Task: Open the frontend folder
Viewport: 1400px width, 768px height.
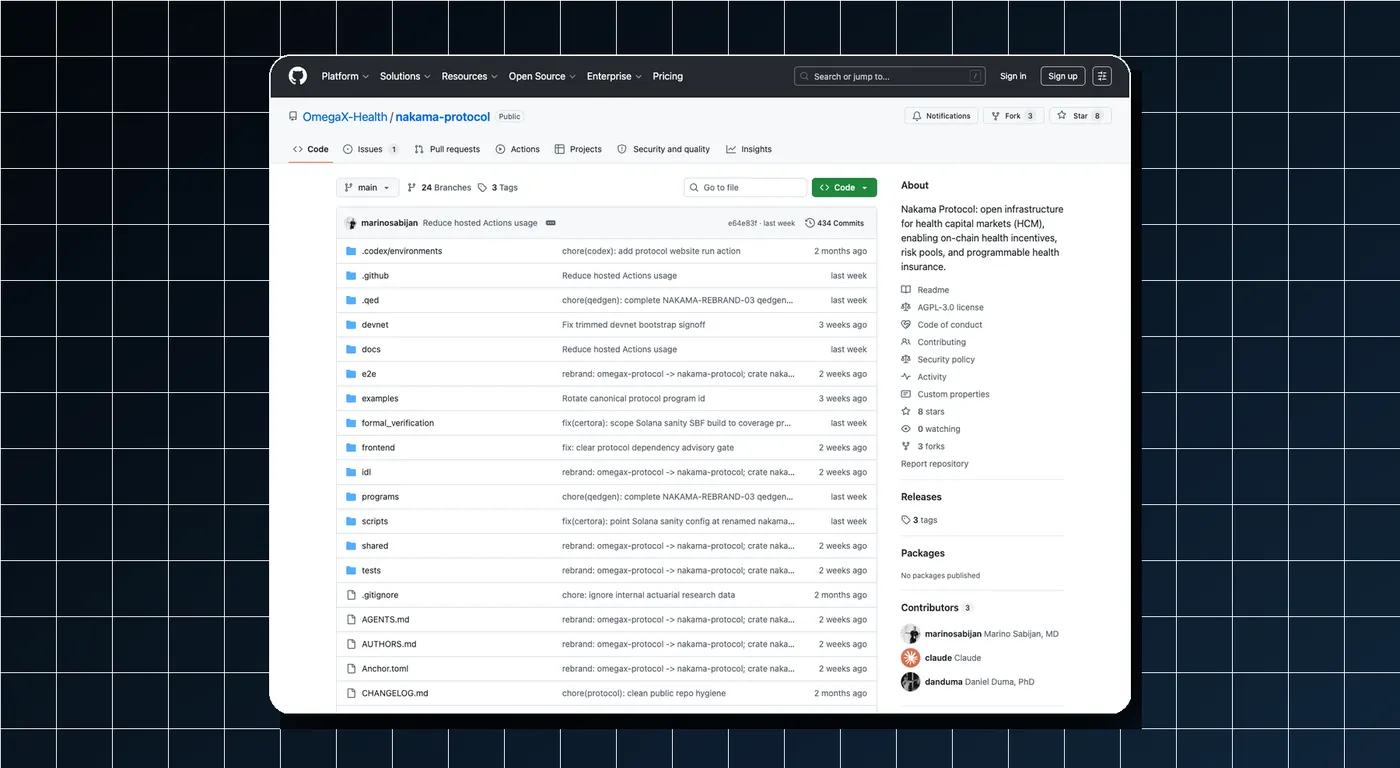Action: click(x=378, y=448)
